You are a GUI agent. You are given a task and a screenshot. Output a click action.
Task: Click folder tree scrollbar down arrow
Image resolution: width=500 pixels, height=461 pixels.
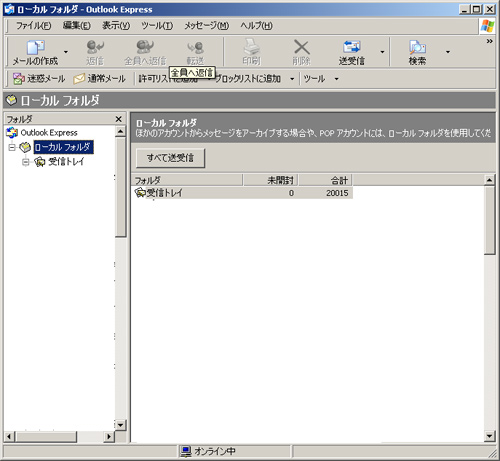(x=120, y=425)
